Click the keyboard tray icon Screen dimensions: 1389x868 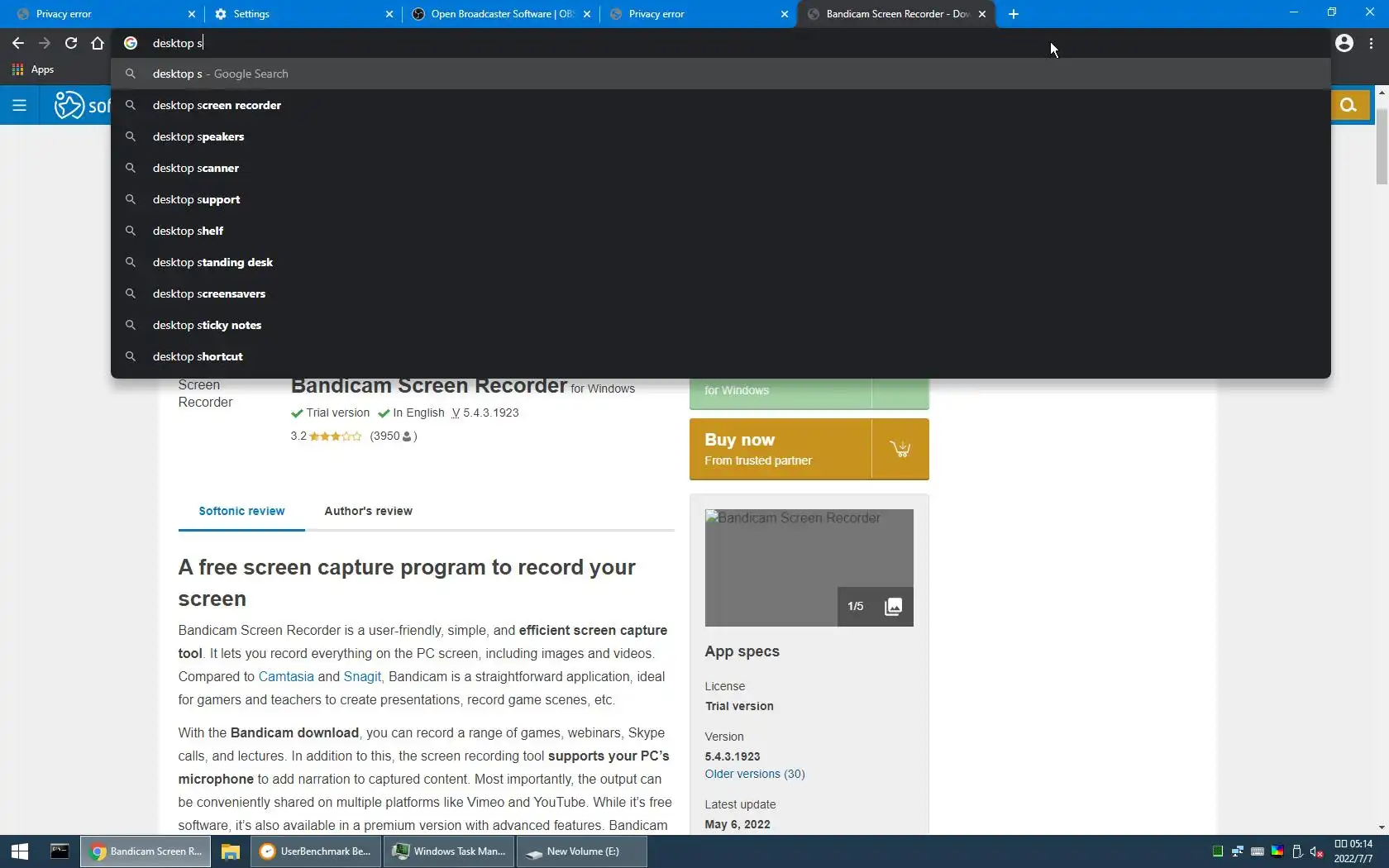pyautogui.click(x=1258, y=851)
